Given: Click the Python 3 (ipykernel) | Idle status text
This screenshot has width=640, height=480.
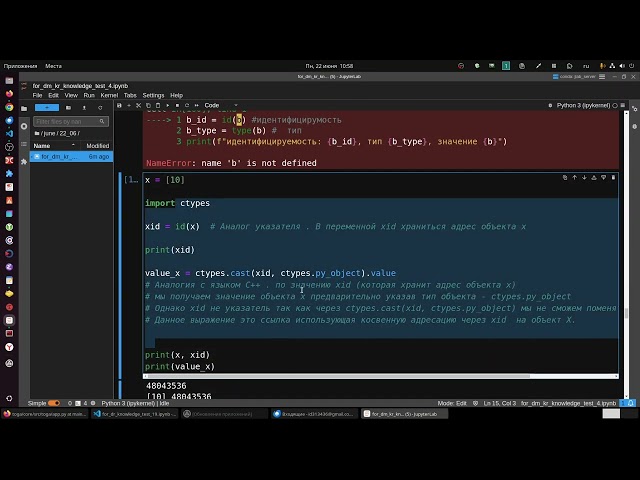Looking at the screenshot, I should (x=135, y=403).
